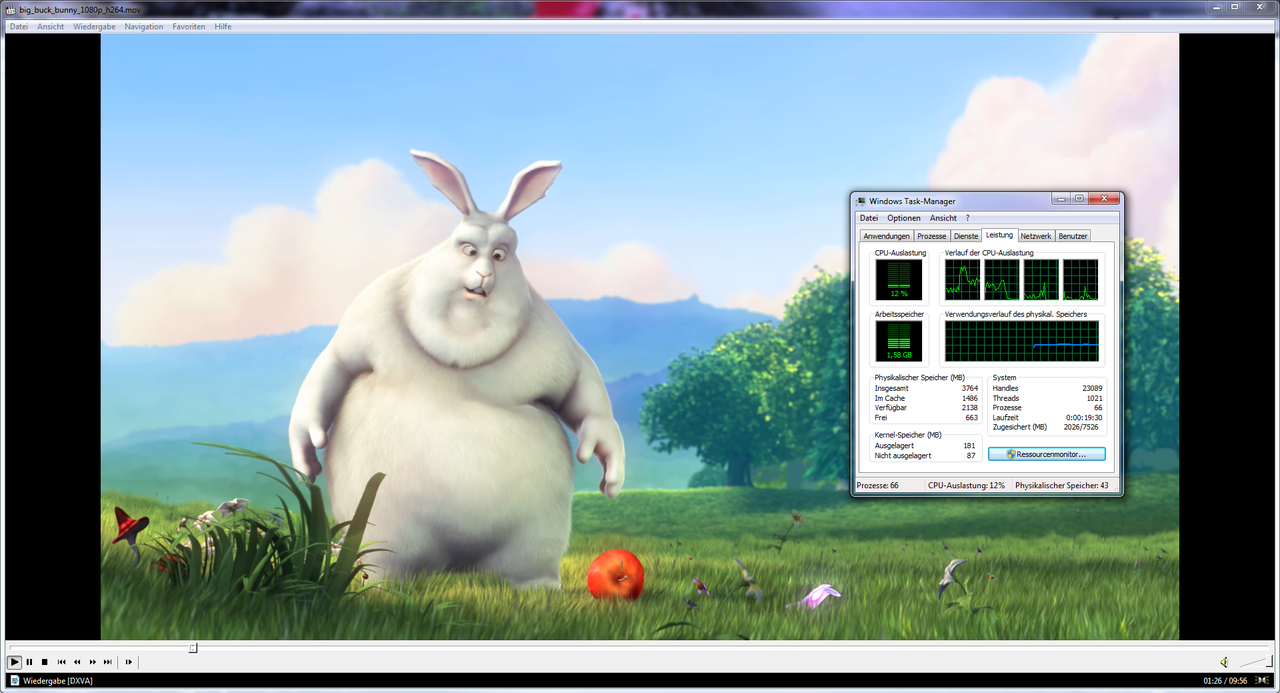Open the player's Ansicht menu
The height and width of the screenshot is (693, 1280).
[51, 27]
